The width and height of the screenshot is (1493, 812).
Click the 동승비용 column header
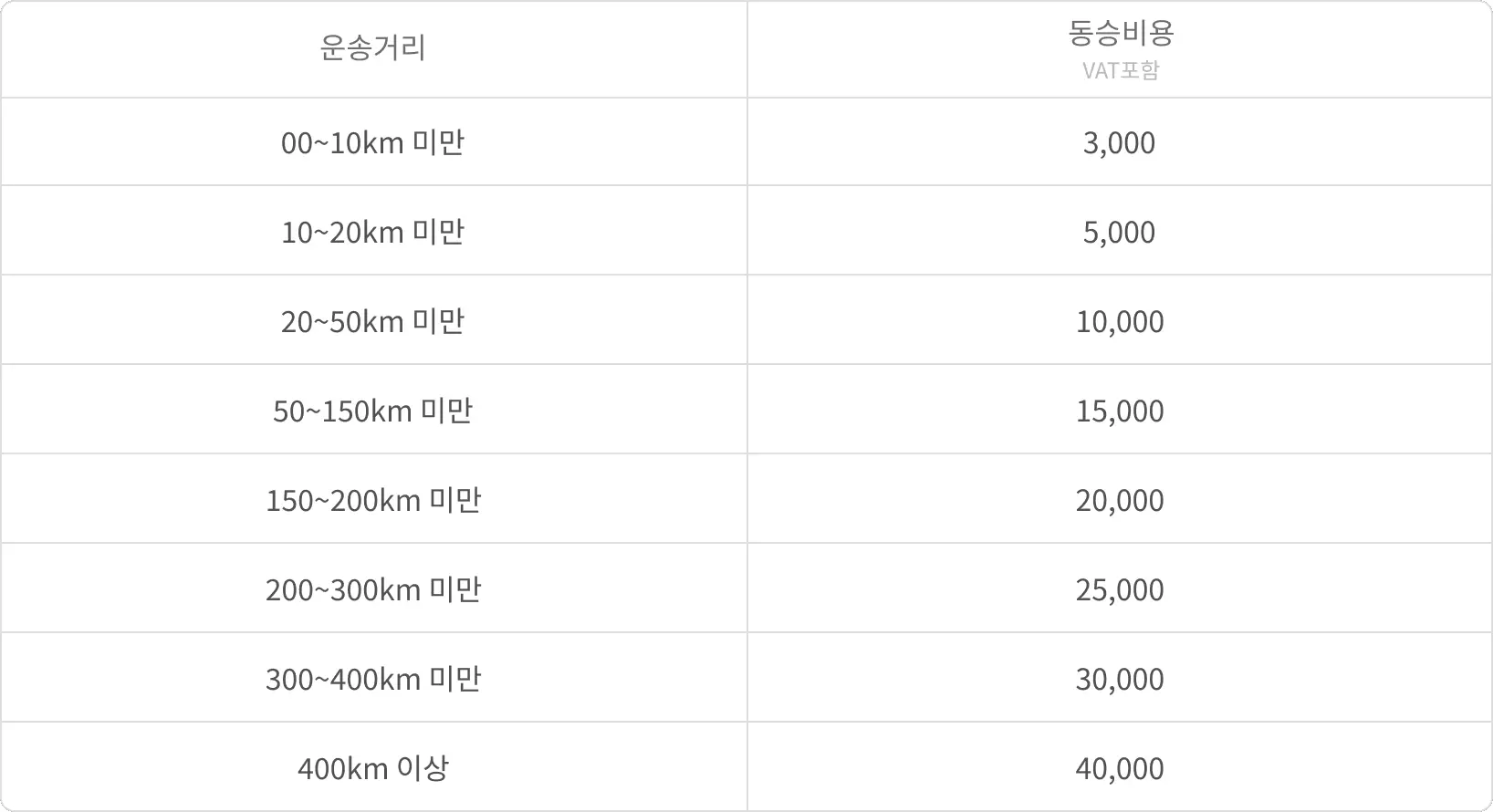pos(1120,33)
